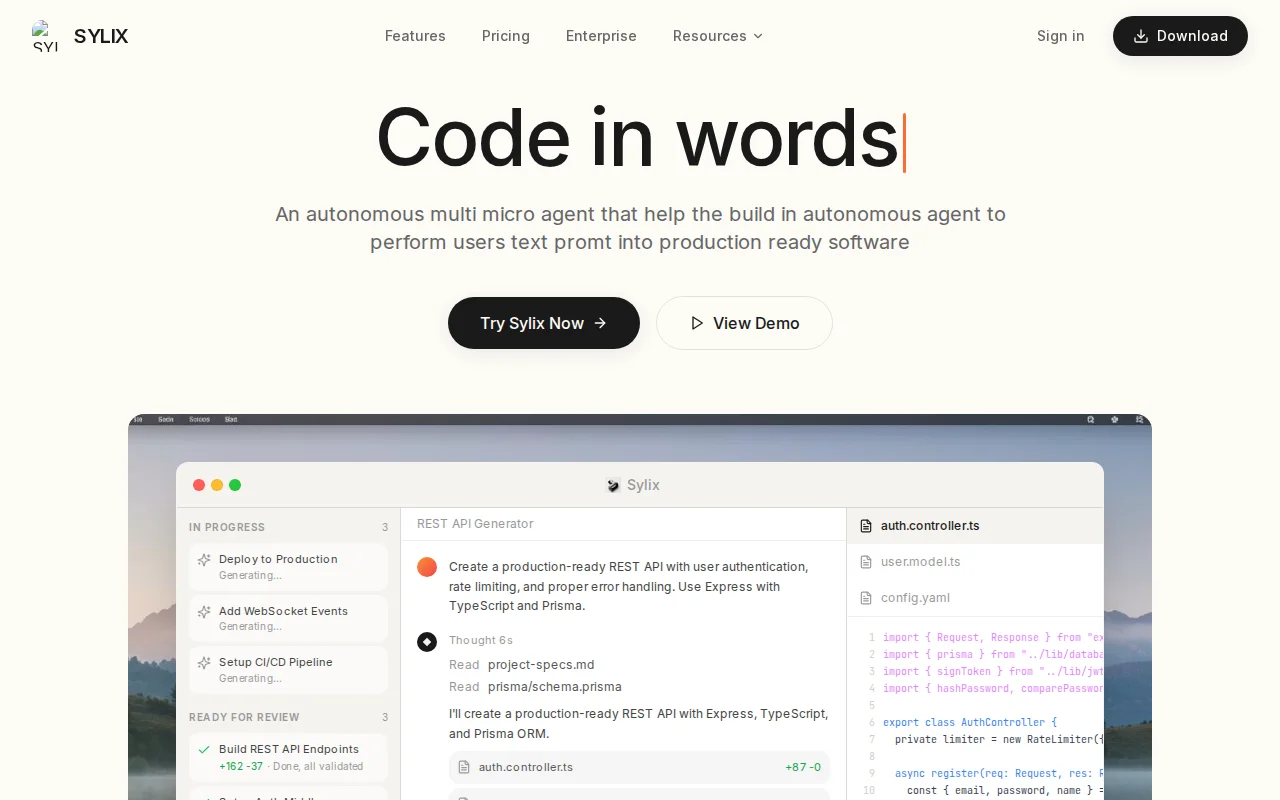Open the Deploy to Production task card
Viewport: 1280px width, 800px height.
coord(288,567)
